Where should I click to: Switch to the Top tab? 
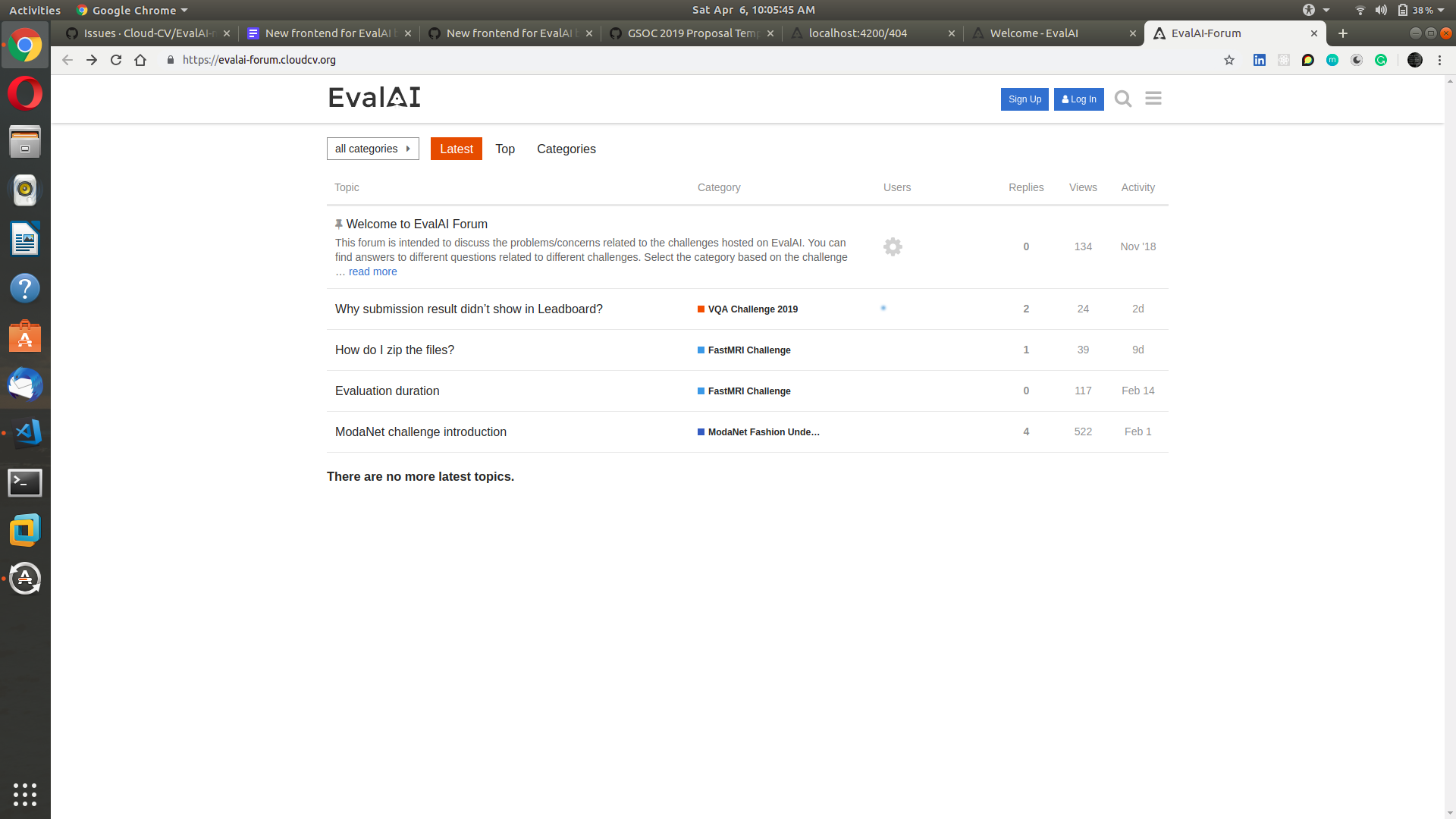(x=505, y=149)
